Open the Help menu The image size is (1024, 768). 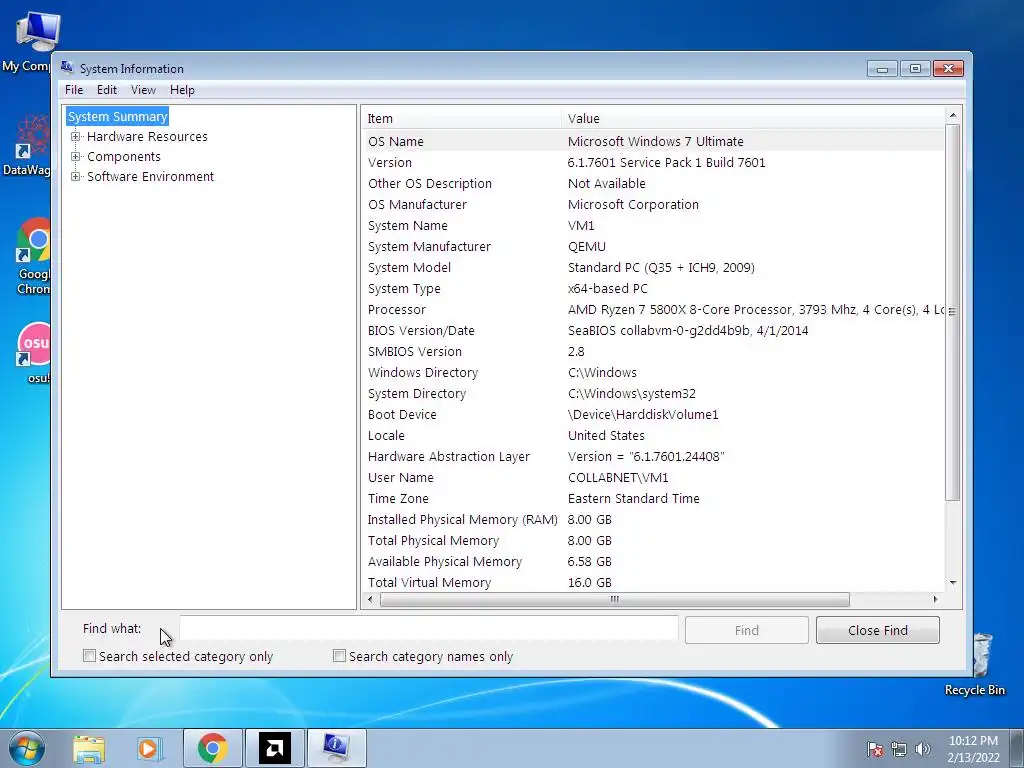[x=182, y=90]
